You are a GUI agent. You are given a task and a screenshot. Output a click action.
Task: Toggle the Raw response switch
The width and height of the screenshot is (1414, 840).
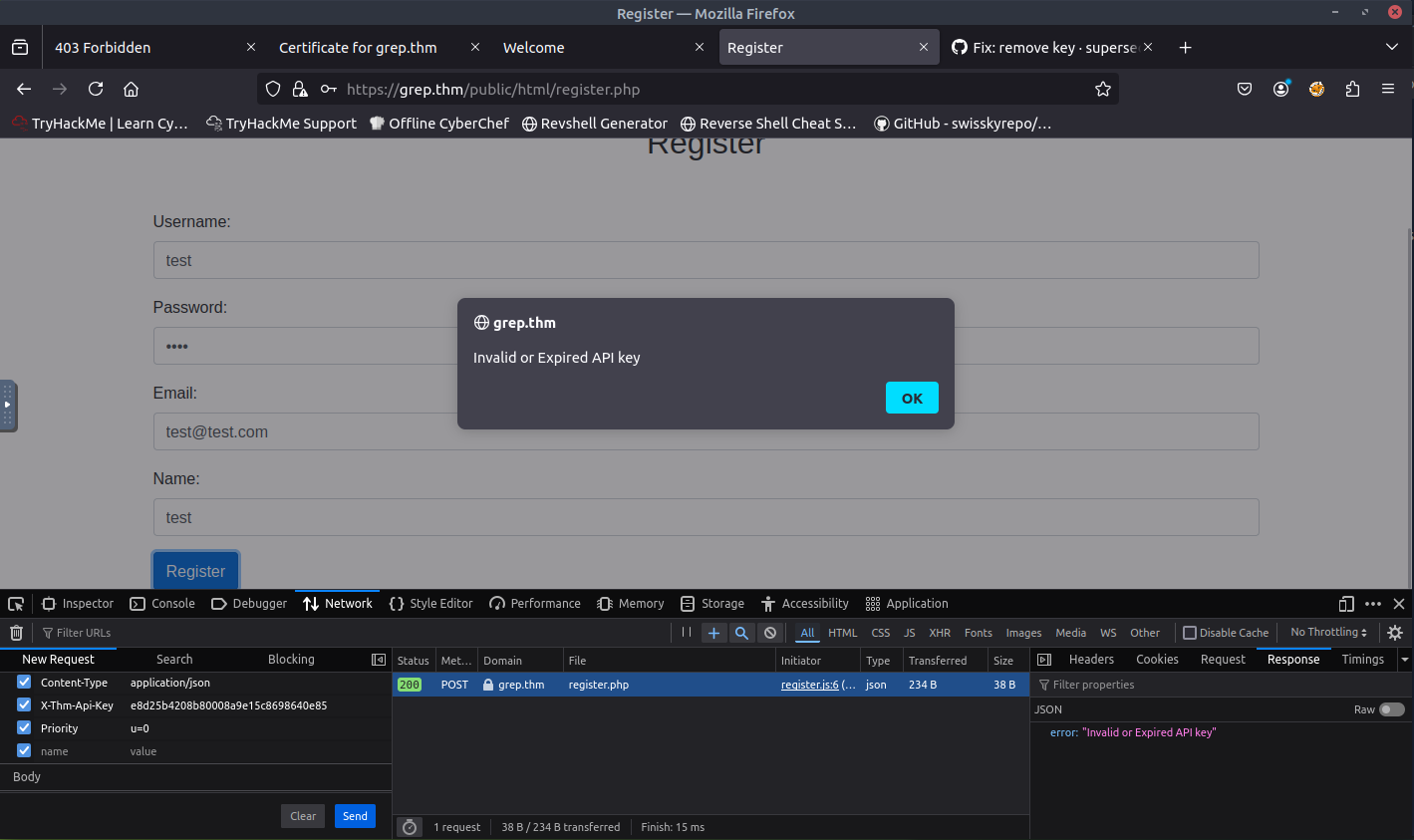(1391, 709)
